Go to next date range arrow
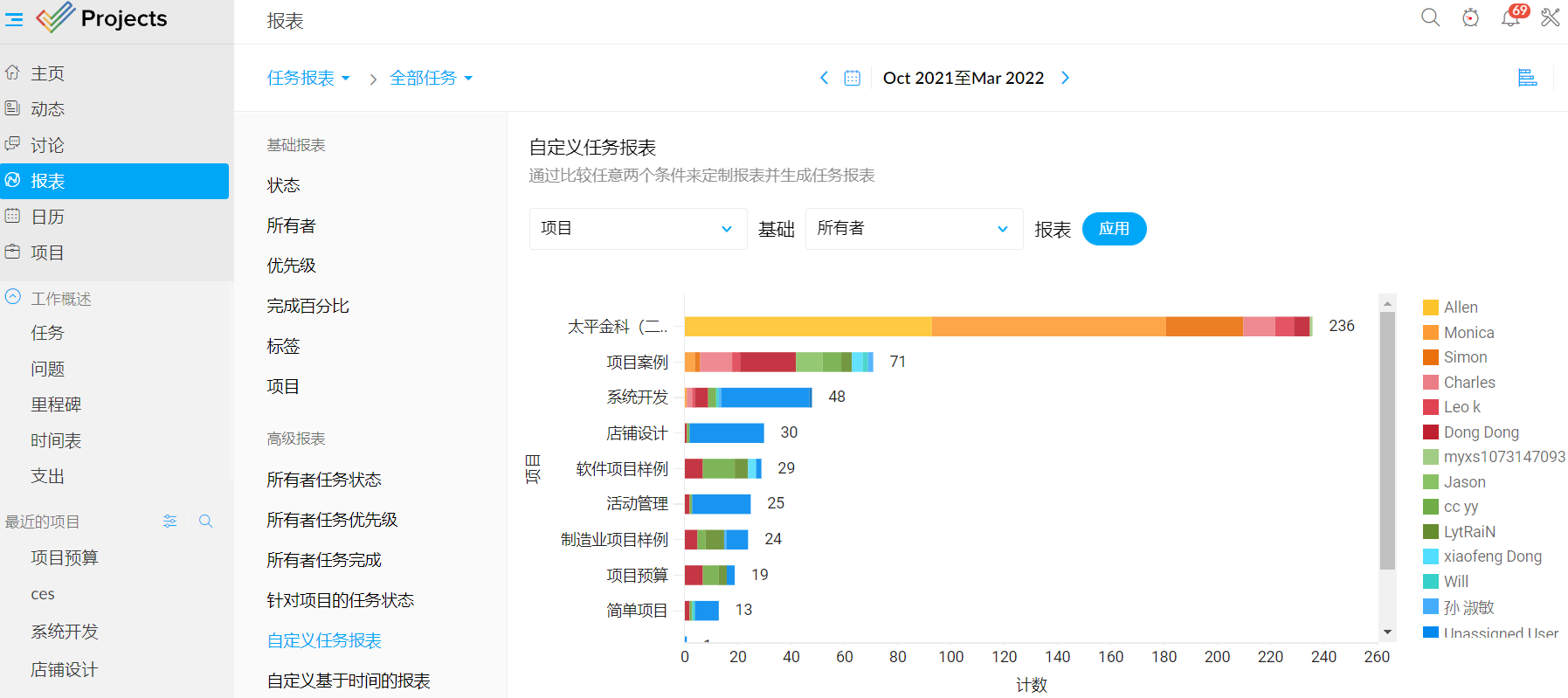1568x698 pixels. point(1066,79)
